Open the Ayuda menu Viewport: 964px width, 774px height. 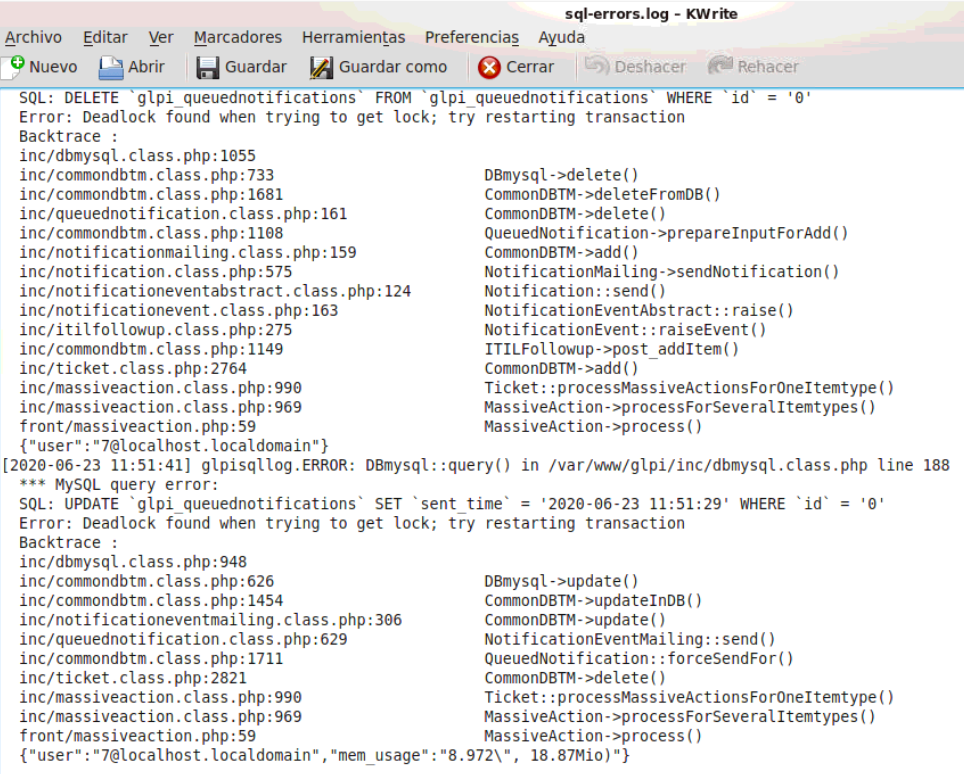coord(561,37)
